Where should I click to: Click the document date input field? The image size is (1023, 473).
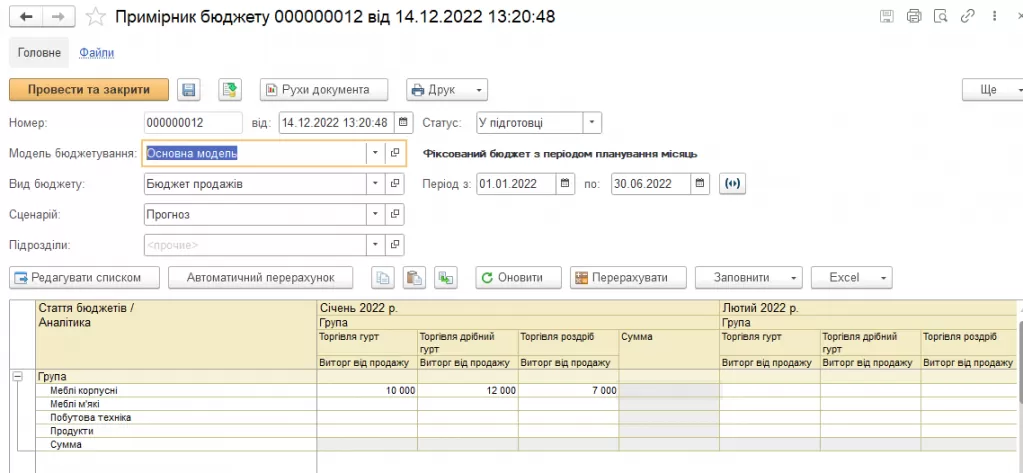[x=337, y=123]
